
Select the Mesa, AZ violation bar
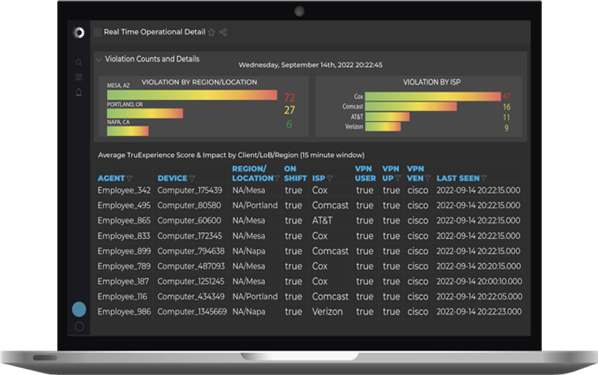pos(192,95)
